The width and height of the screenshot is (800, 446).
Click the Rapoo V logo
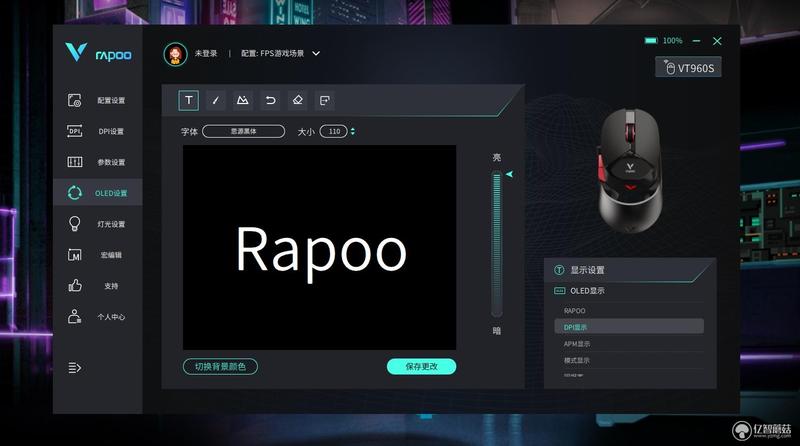tap(76, 52)
